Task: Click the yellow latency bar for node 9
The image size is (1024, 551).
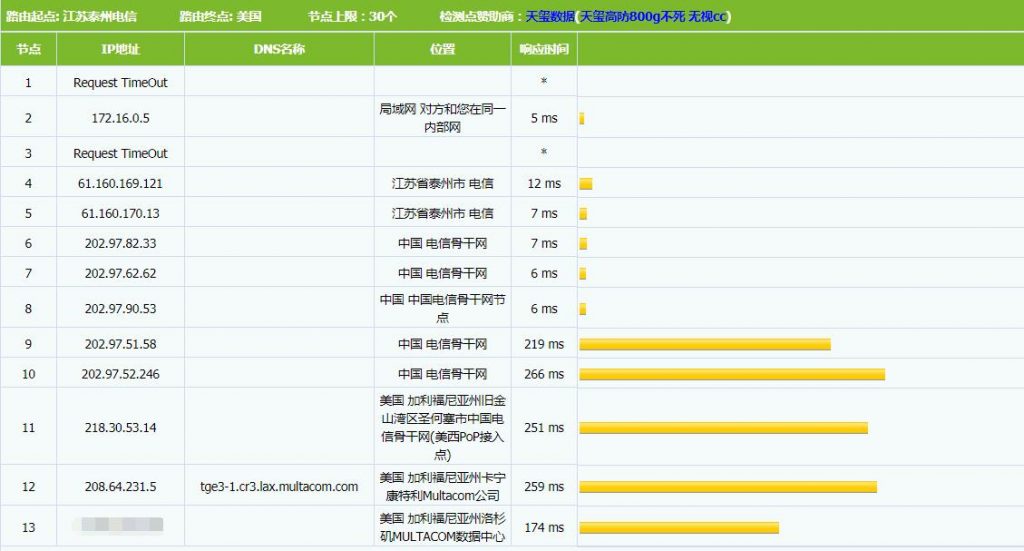Action: coord(705,344)
